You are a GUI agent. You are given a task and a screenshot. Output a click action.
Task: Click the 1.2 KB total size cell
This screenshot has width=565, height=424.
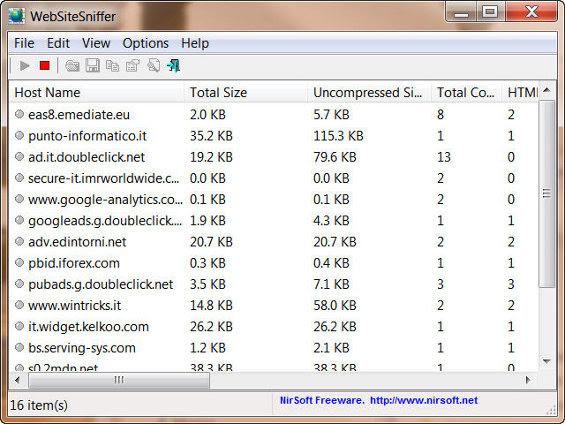coord(208,348)
